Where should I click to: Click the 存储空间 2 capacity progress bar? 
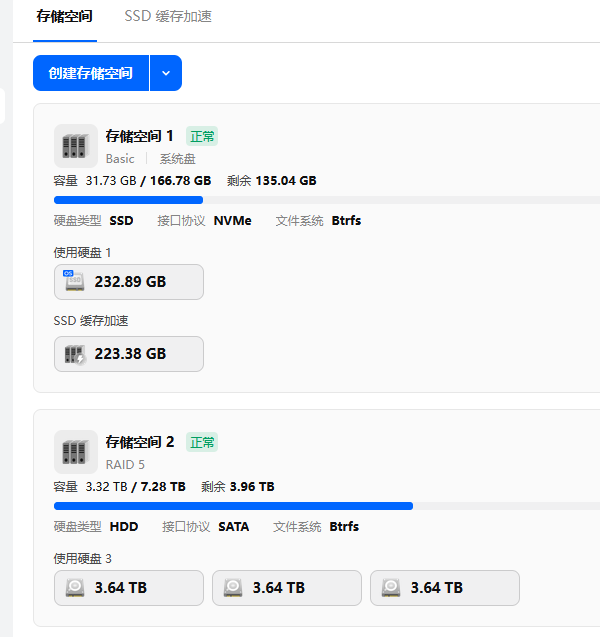tap(327, 506)
